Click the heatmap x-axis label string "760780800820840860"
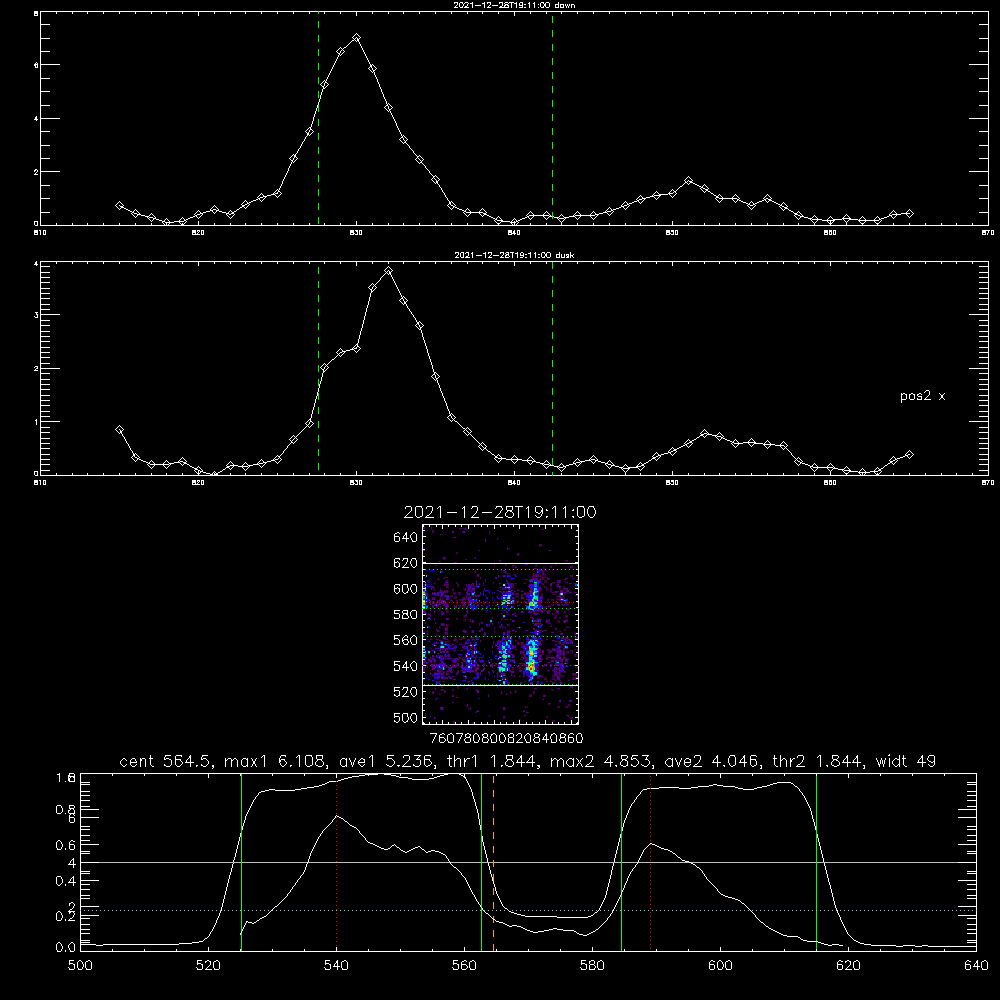The image size is (1000, 1000). [x=506, y=738]
